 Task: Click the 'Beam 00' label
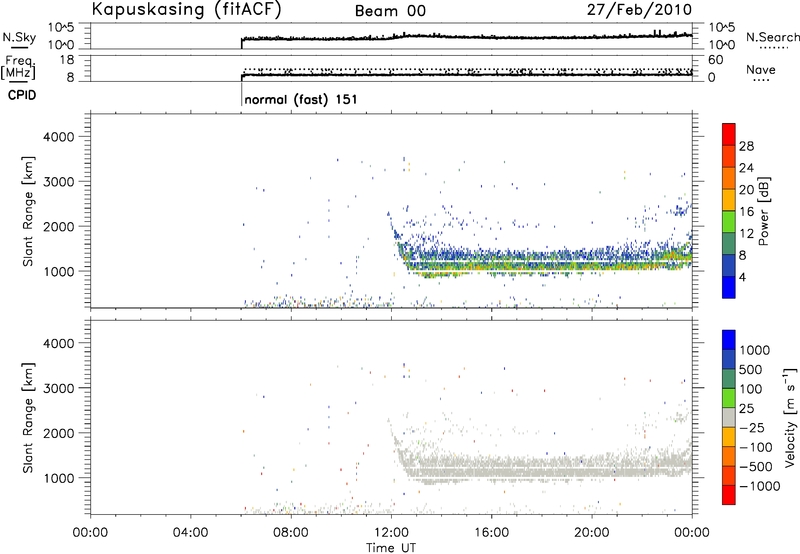point(390,11)
